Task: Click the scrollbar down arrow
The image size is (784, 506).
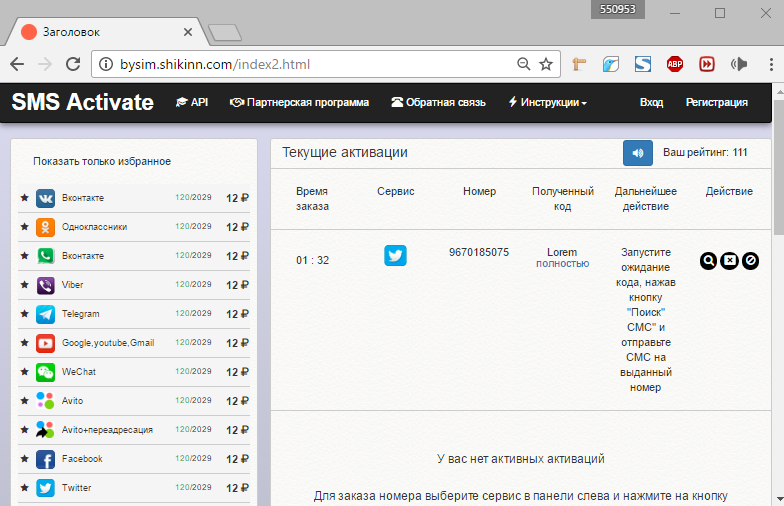Action: pyautogui.click(x=779, y=499)
